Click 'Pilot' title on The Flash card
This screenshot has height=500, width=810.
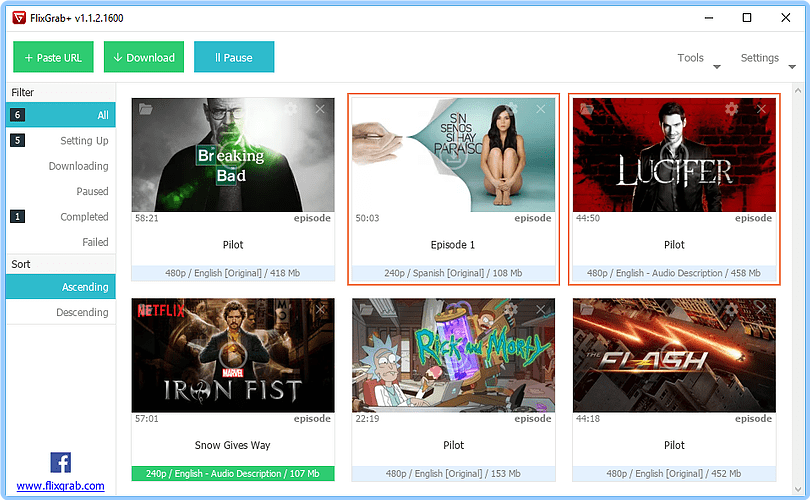(x=674, y=445)
